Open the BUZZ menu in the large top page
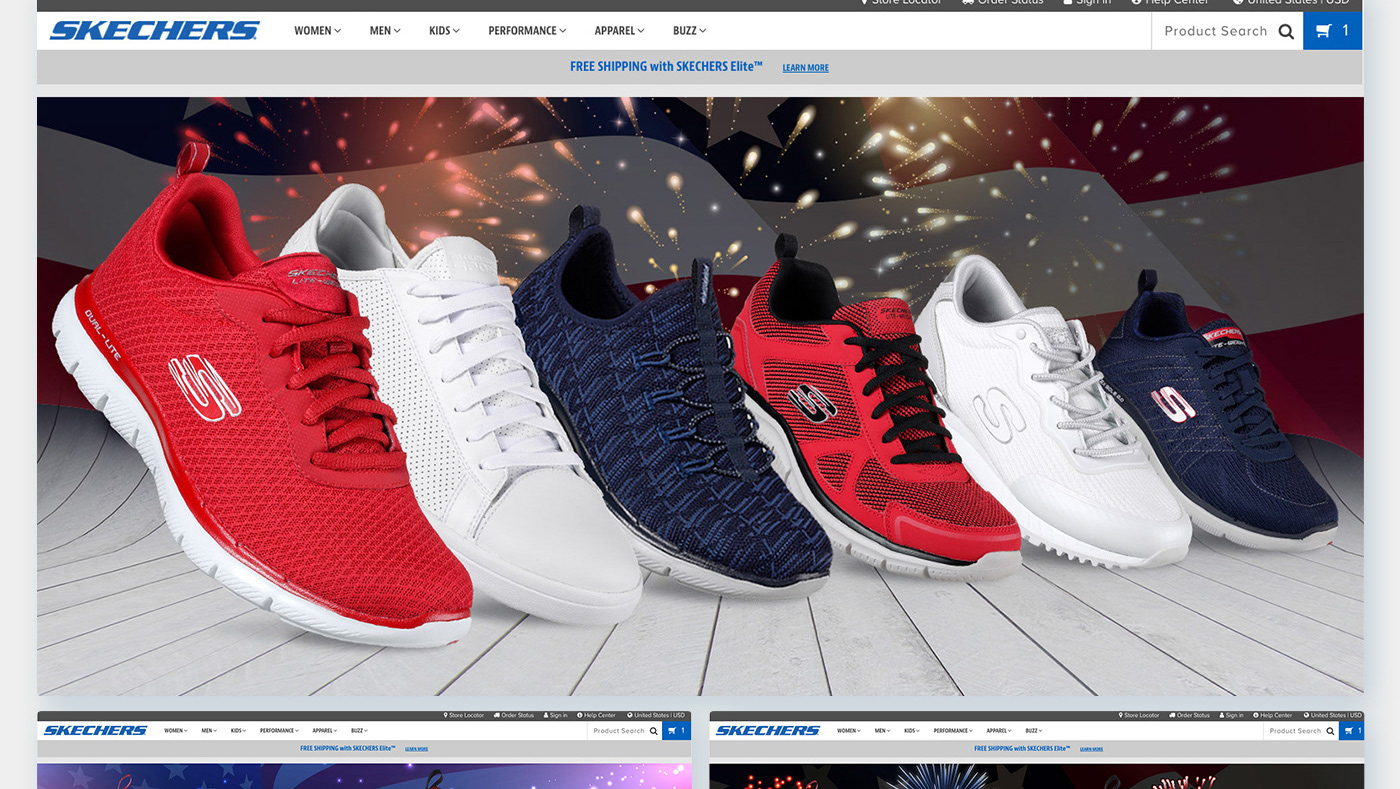 (x=689, y=31)
